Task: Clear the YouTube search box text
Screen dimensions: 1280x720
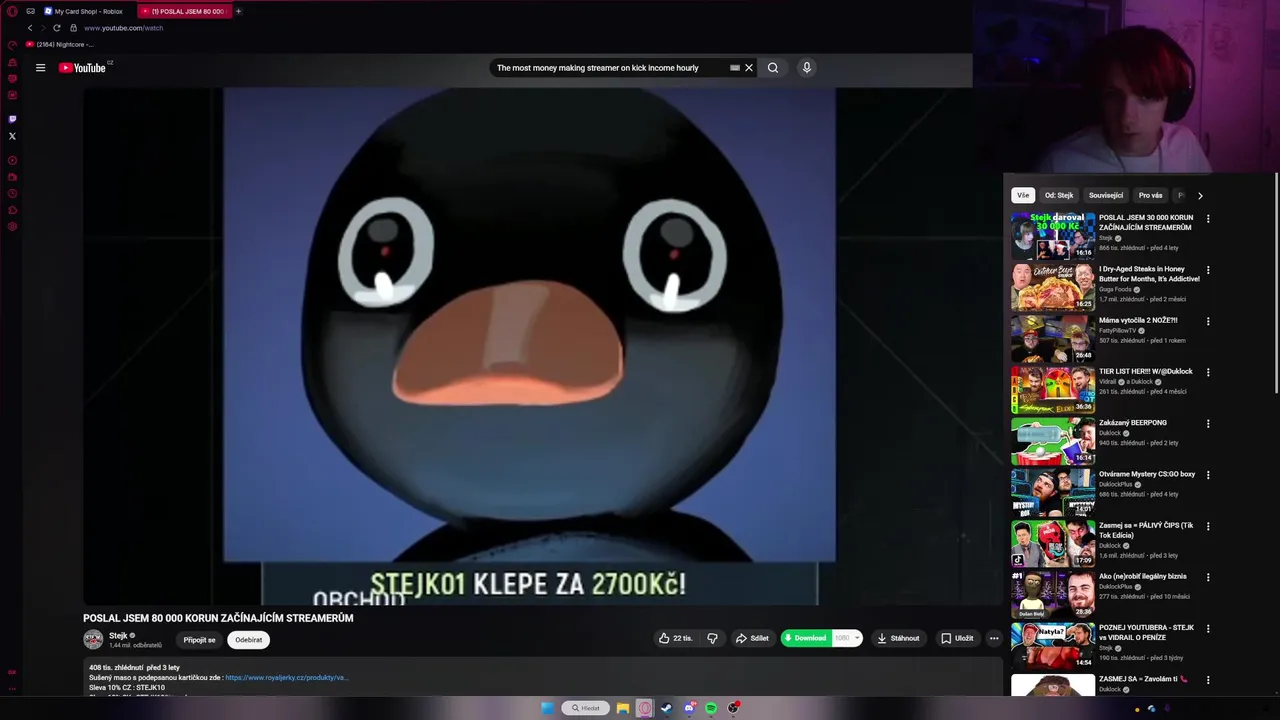Action: point(748,68)
